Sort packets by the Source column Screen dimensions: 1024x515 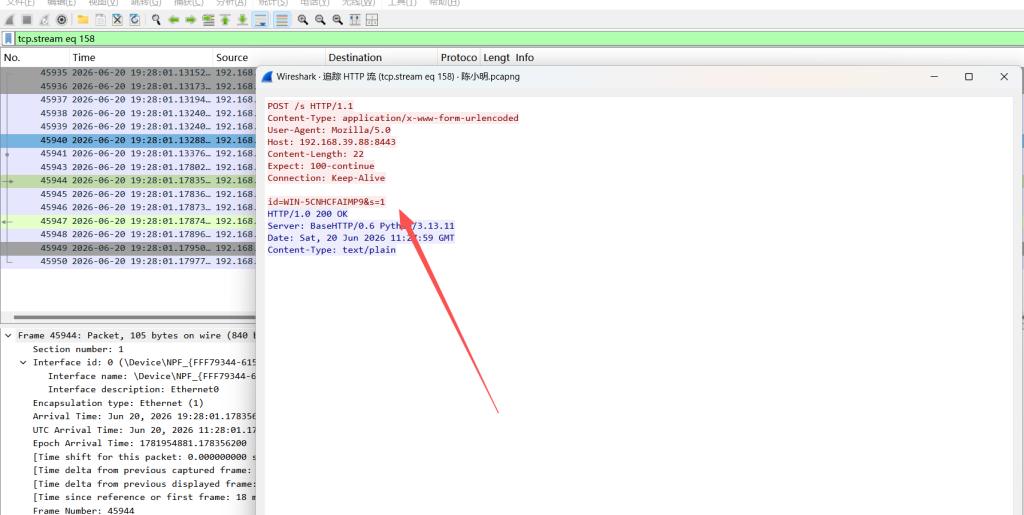269,57
